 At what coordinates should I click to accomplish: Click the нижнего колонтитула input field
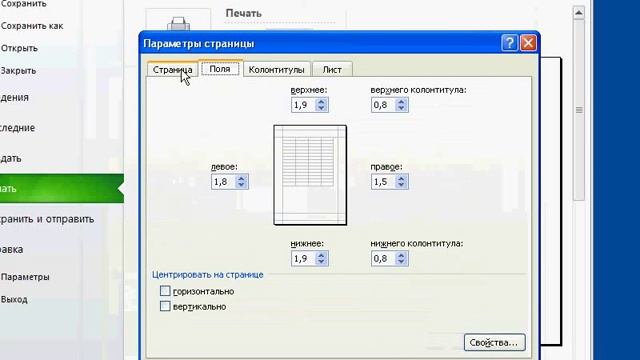point(383,258)
